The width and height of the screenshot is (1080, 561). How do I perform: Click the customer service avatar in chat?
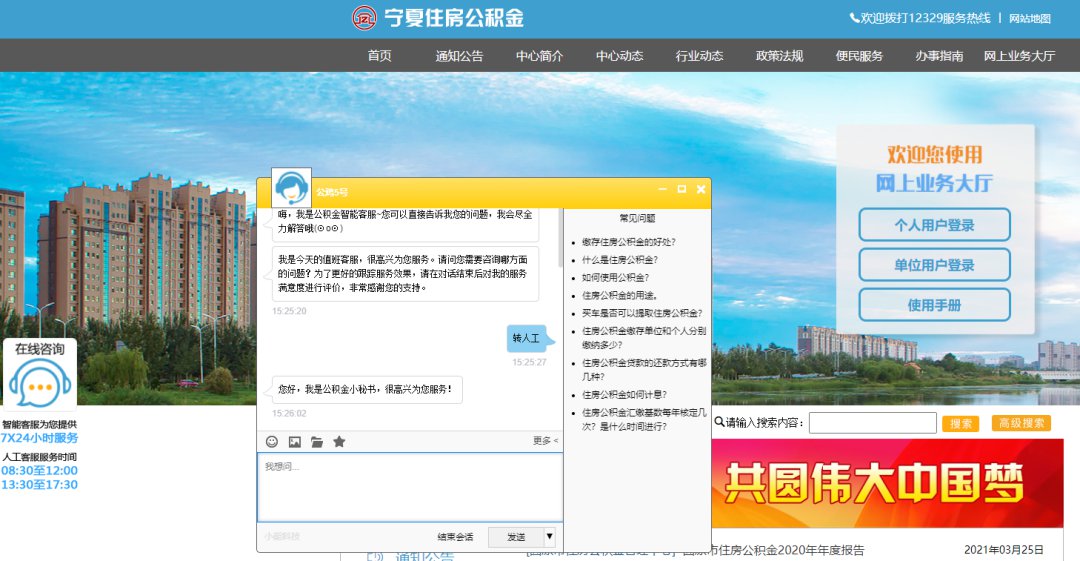coord(291,188)
